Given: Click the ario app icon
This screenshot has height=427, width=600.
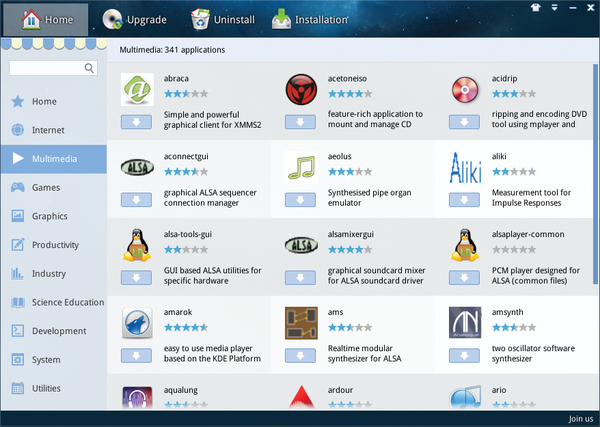Looking at the screenshot, I should click(x=465, y=398).
